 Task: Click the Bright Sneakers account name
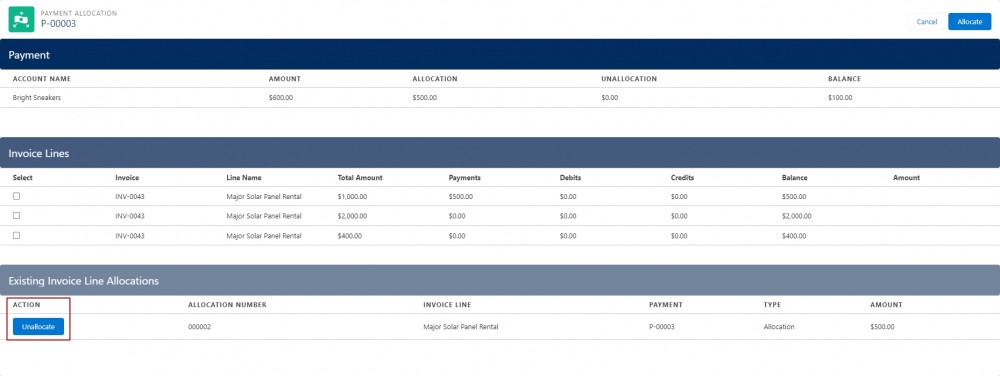tap(37, 98)
